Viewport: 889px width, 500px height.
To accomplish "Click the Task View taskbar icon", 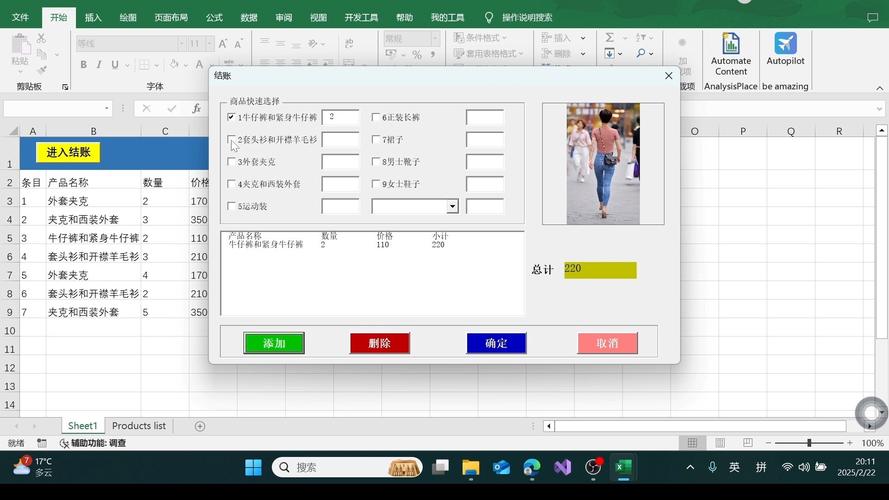I will (x=440, y=467).
